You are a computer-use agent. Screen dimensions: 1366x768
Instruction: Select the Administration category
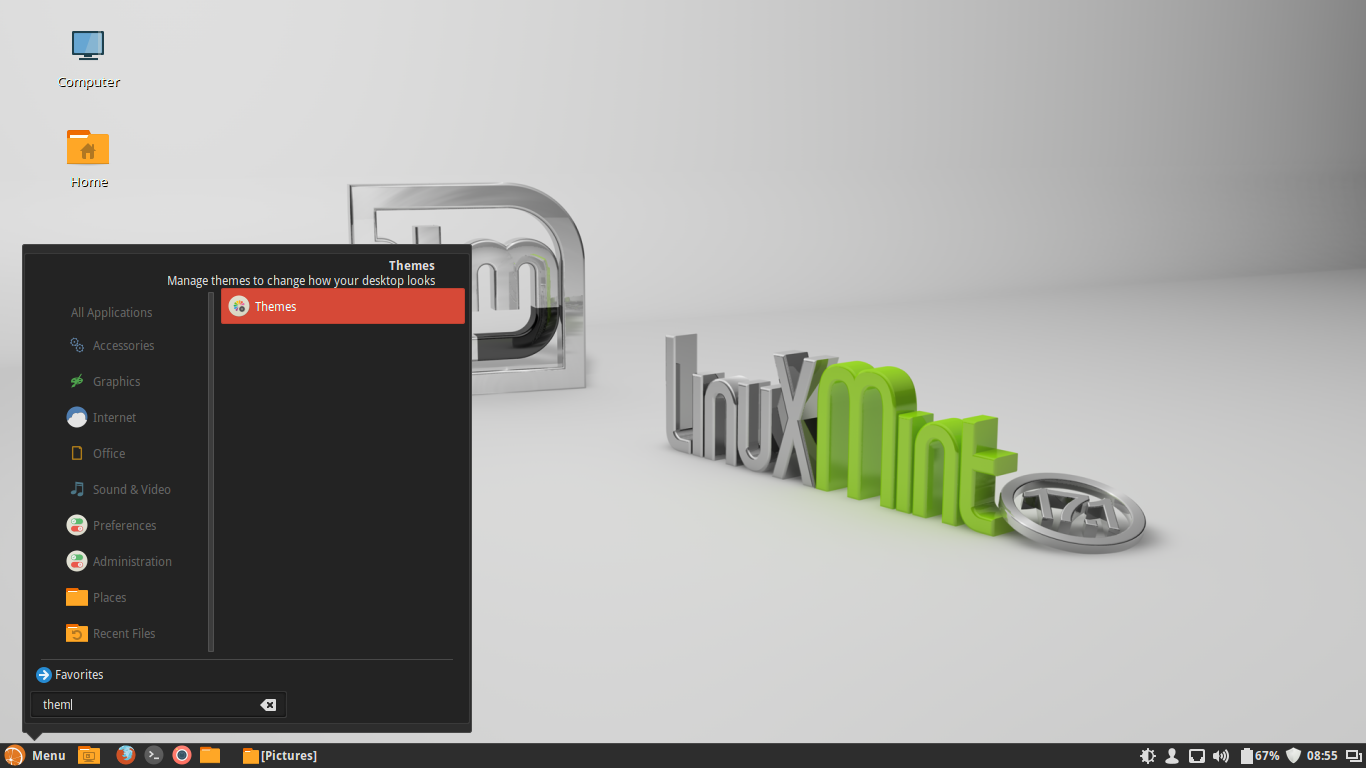120,561
